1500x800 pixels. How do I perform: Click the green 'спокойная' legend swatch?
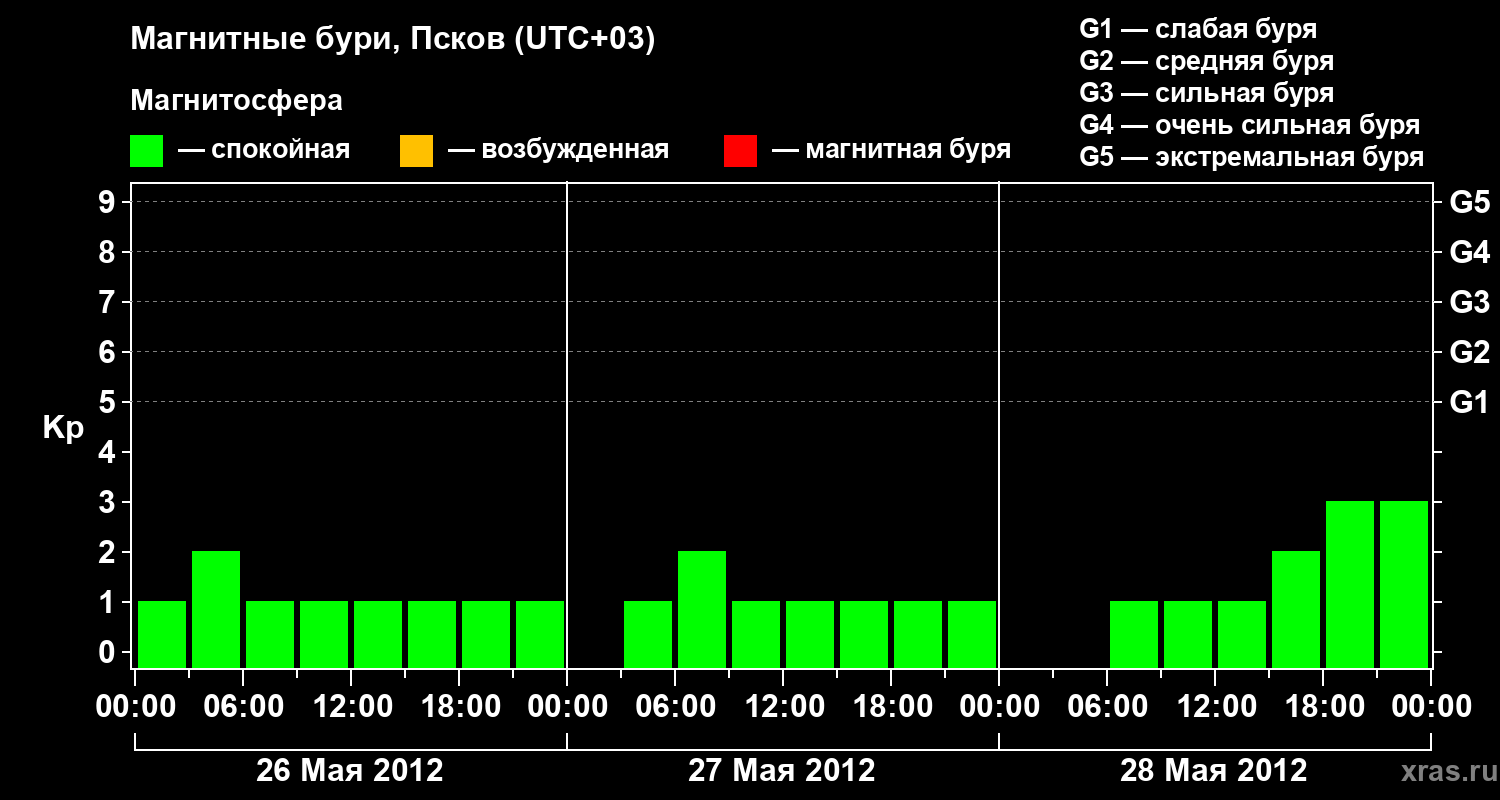coord(146,151)
